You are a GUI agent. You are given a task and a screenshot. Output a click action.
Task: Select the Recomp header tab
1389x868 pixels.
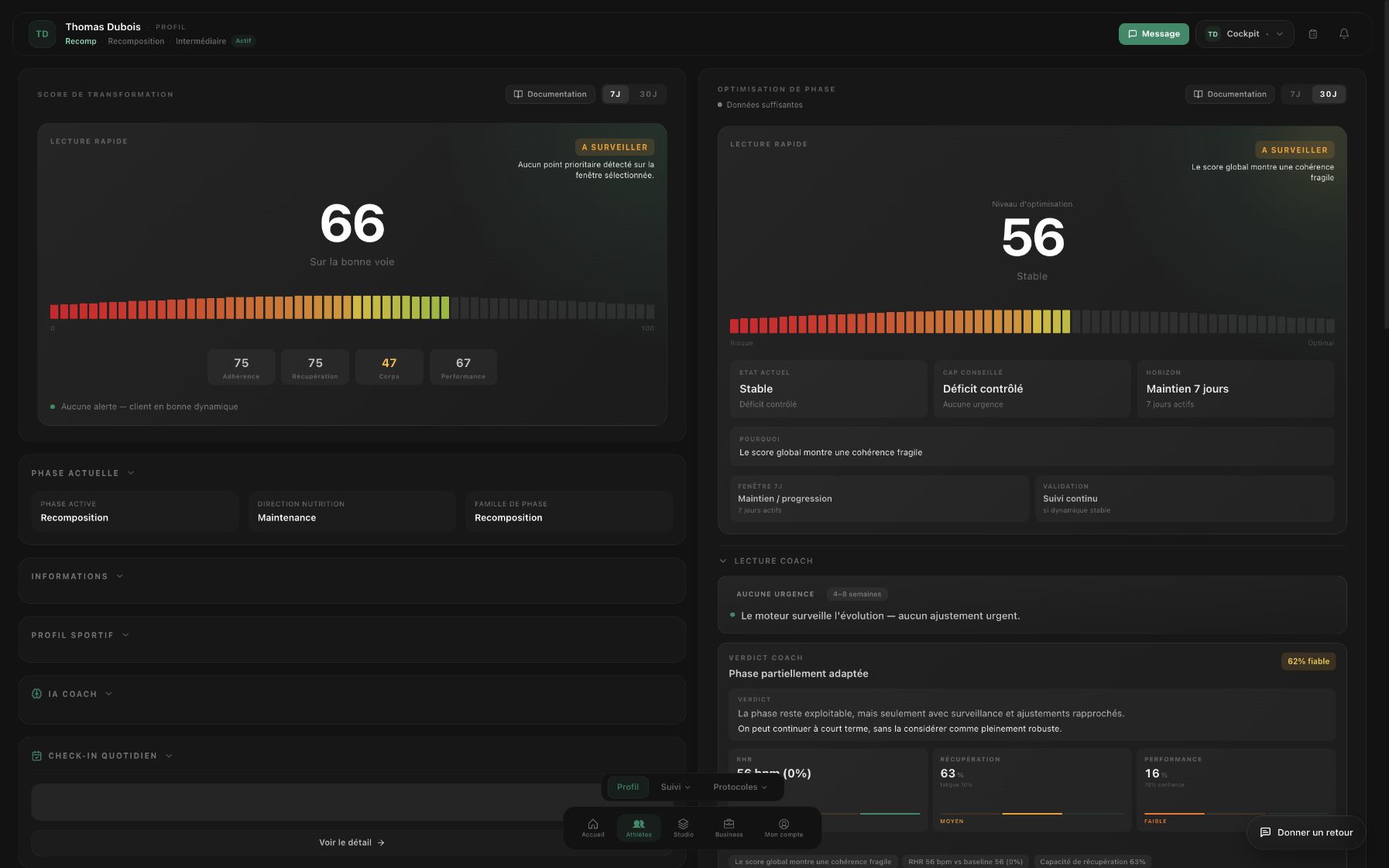coord(81,41)
